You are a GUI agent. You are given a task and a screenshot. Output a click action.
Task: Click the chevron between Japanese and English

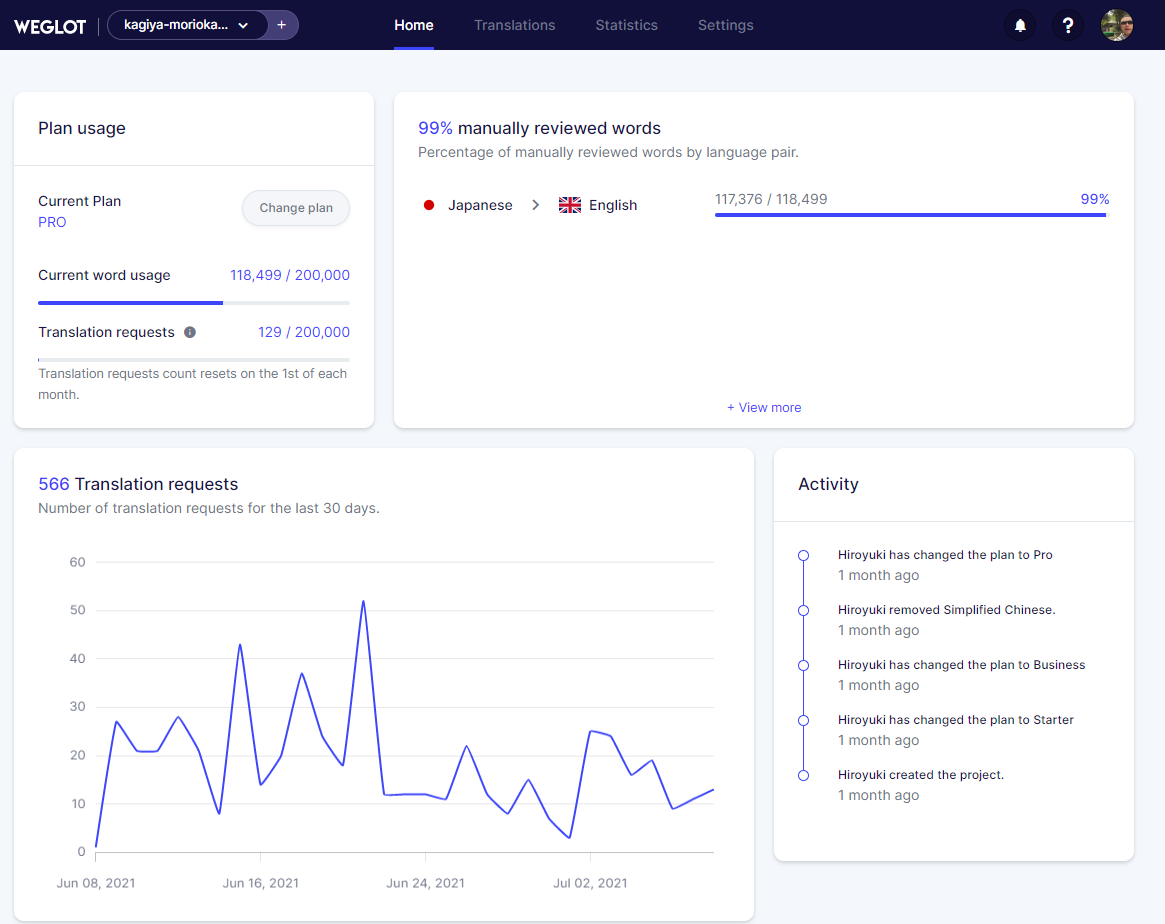coord(536,205)
